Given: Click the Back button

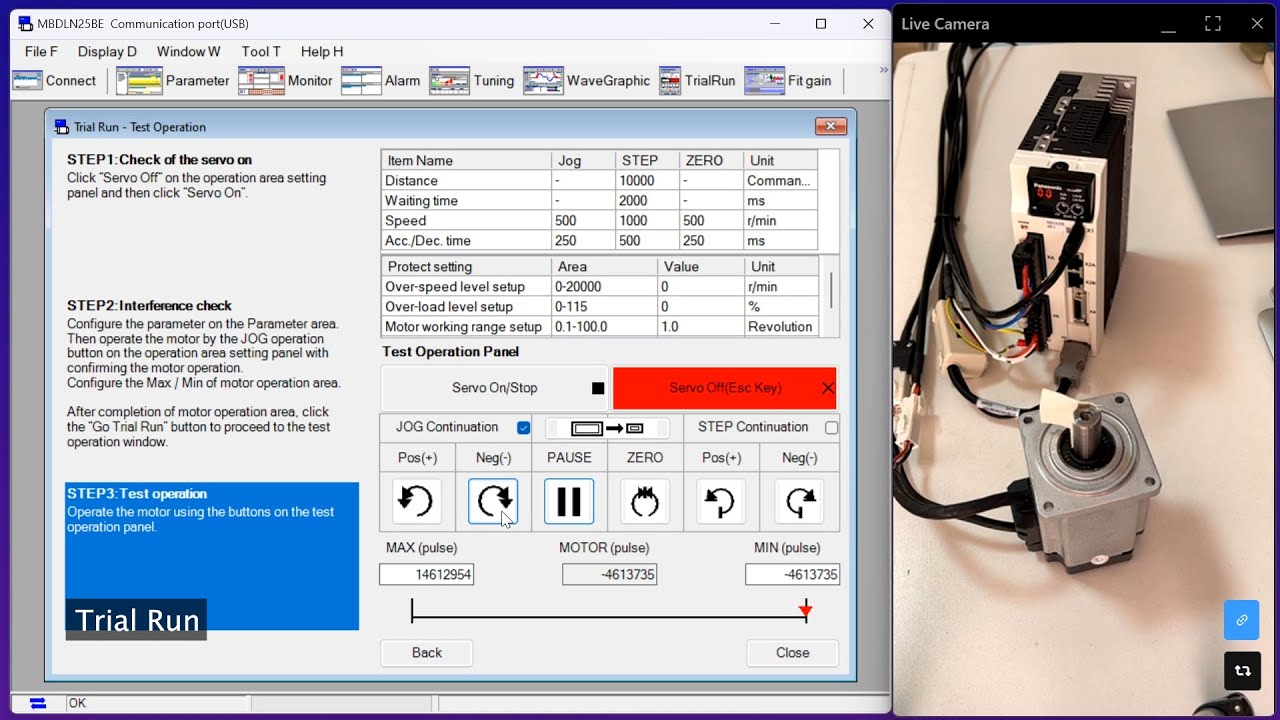Looking at the screenshot, I should tap(426, 653).
